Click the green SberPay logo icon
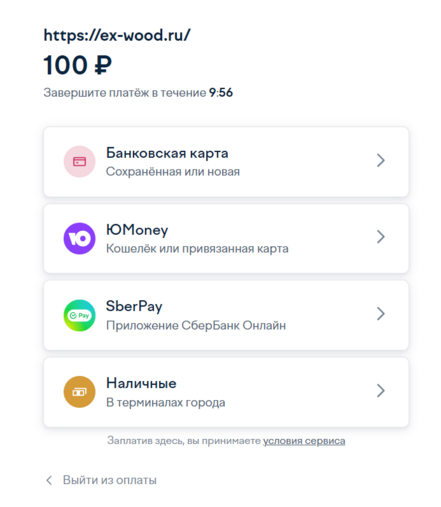The image size is (441, 507). click(79, 315)
